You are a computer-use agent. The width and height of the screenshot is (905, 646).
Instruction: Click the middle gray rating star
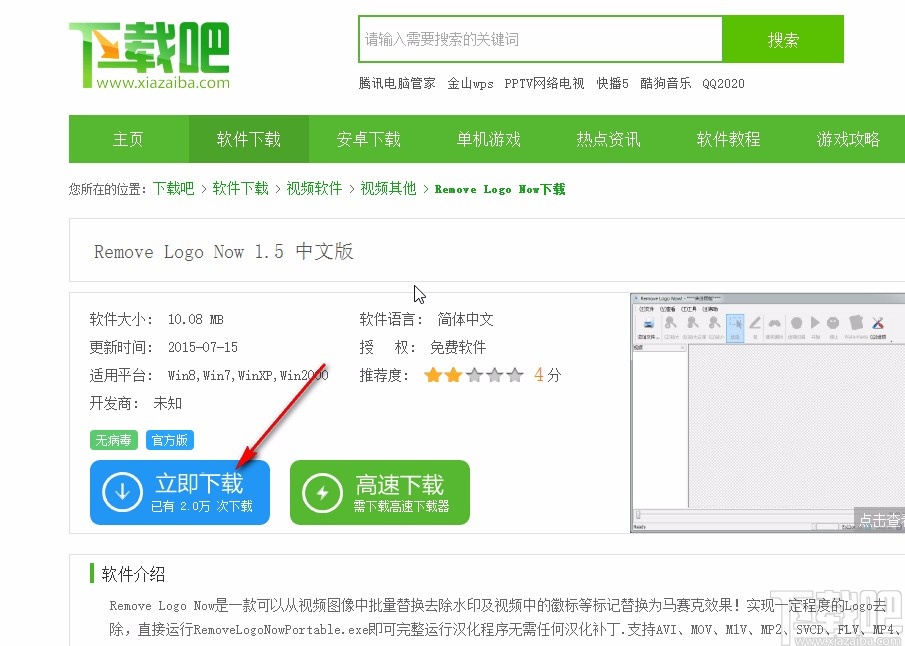[x=474, y=375]
